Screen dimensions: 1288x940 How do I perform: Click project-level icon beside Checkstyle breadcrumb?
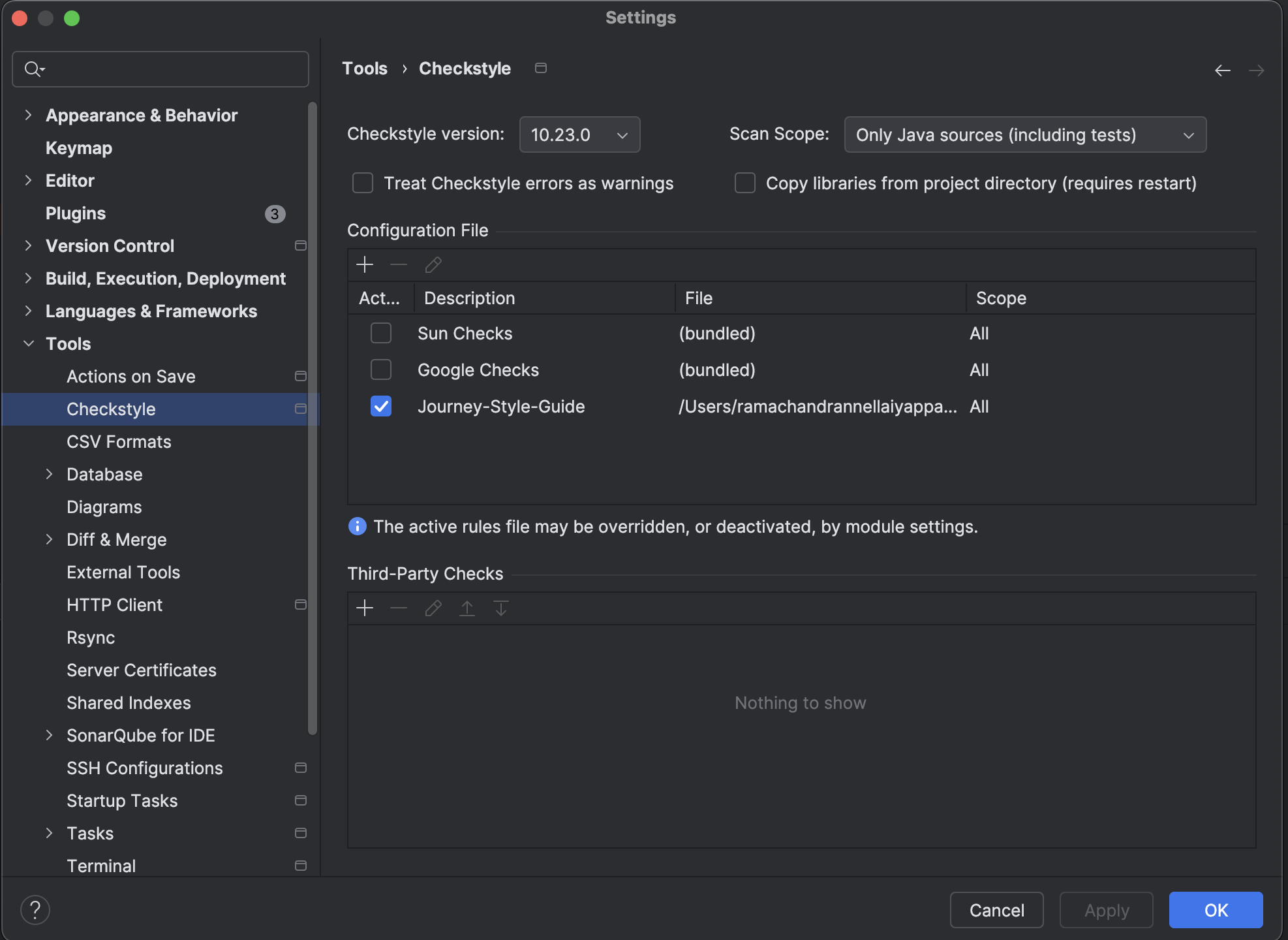coord(541,68)
